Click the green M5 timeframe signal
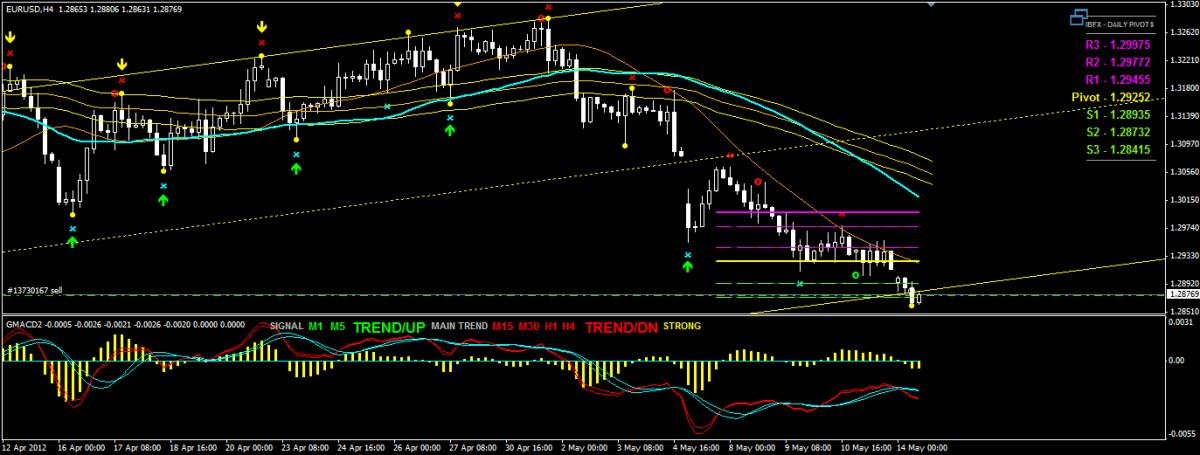The image size is (1200, 455). 338,326
